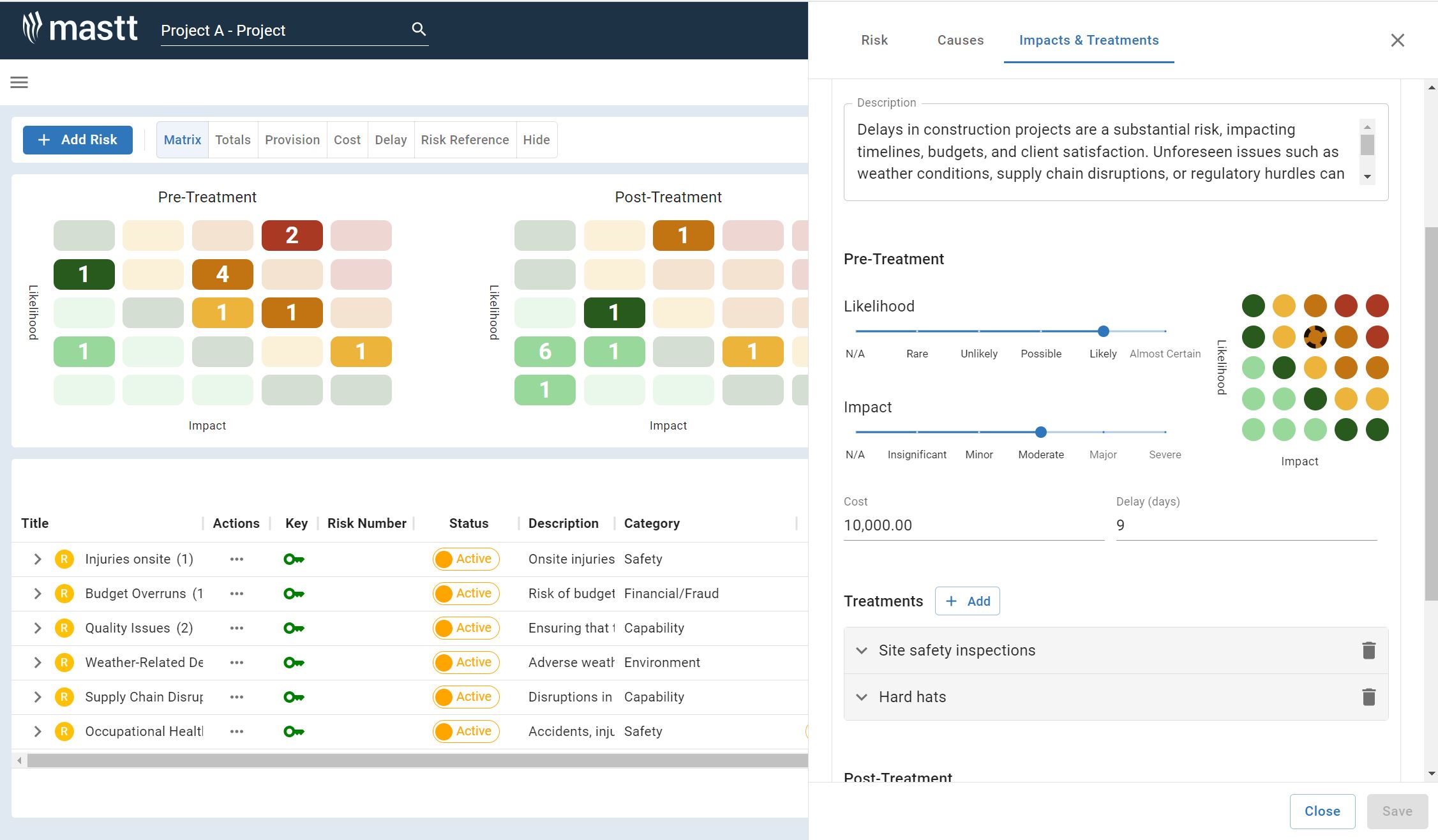Toggle Active status for Injuries onsite
The image size is (1438, 840).
[466, 559]
